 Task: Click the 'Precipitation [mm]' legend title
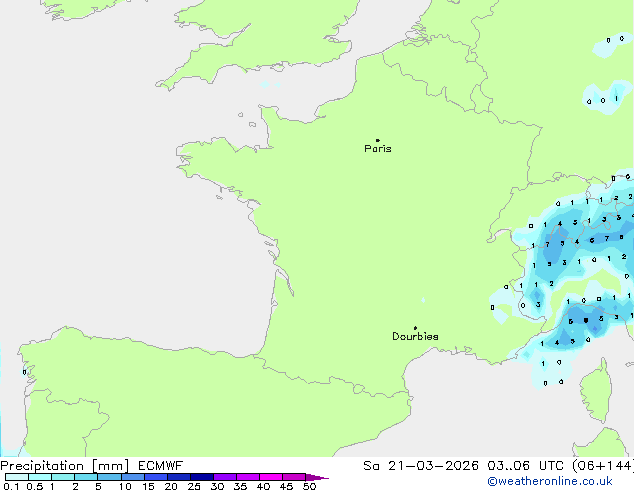tap(65, 466)
